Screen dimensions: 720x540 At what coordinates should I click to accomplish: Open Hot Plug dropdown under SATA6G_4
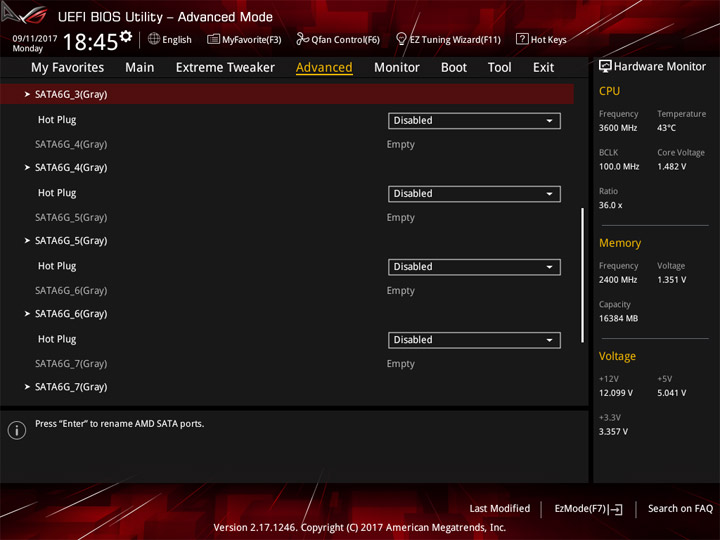pos(474,194)
